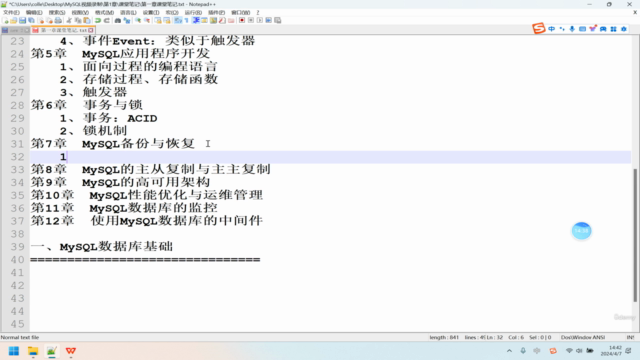Image resolution: width=640 pixels, height=360 pixels.
Task: Select the 第一章课堂笔记.txt tab
Action: point(62,30)
